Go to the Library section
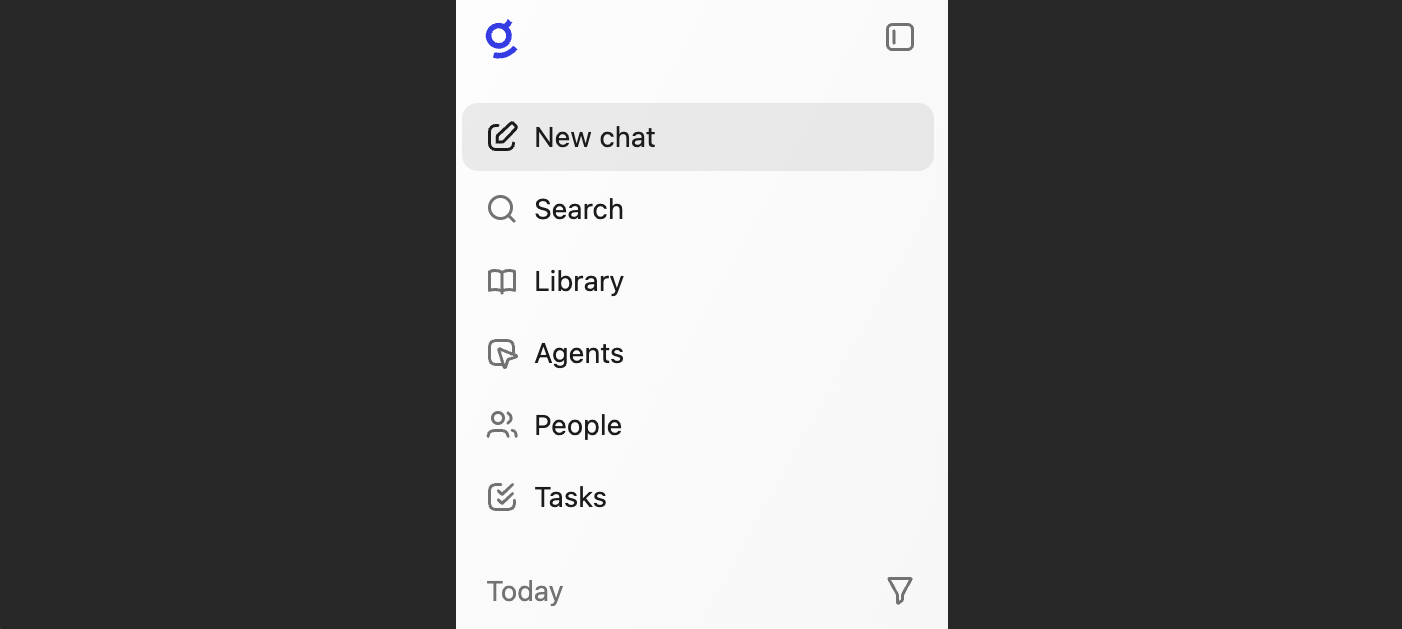 [x=698, y=281]
